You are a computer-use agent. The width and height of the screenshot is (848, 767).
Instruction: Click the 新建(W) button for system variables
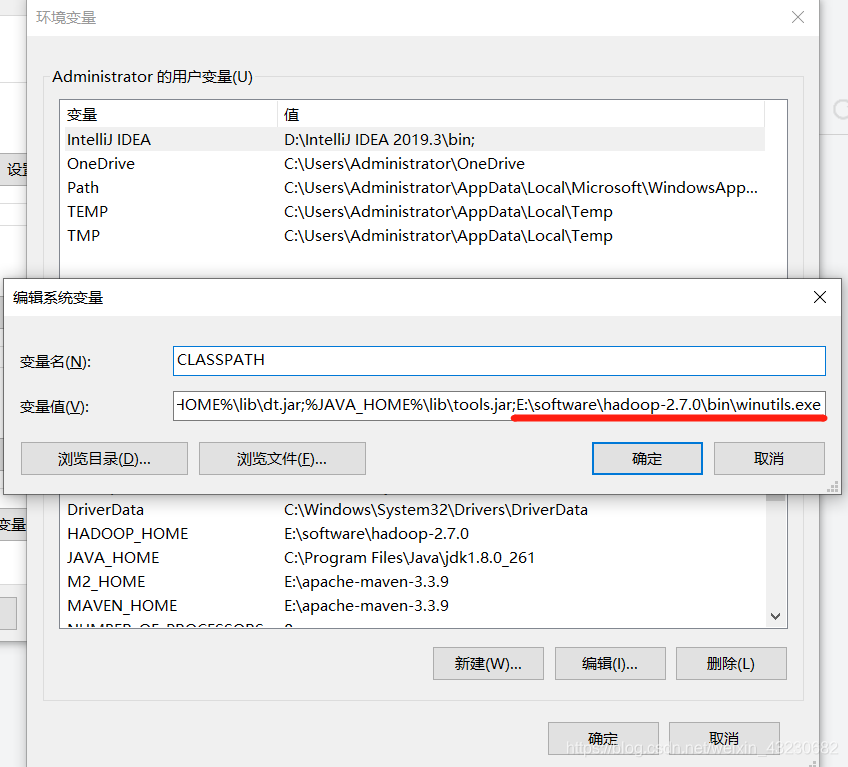pos(488,663)
